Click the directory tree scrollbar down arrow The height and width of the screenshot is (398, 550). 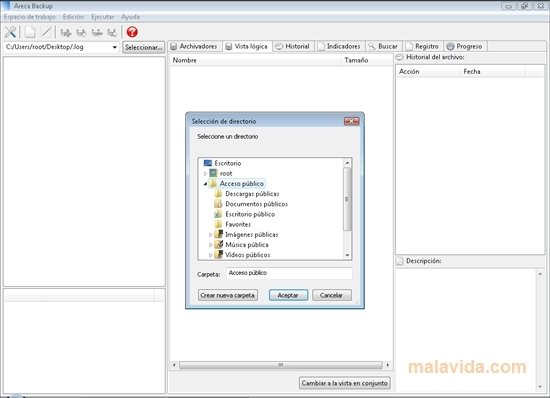coord(347,255)
